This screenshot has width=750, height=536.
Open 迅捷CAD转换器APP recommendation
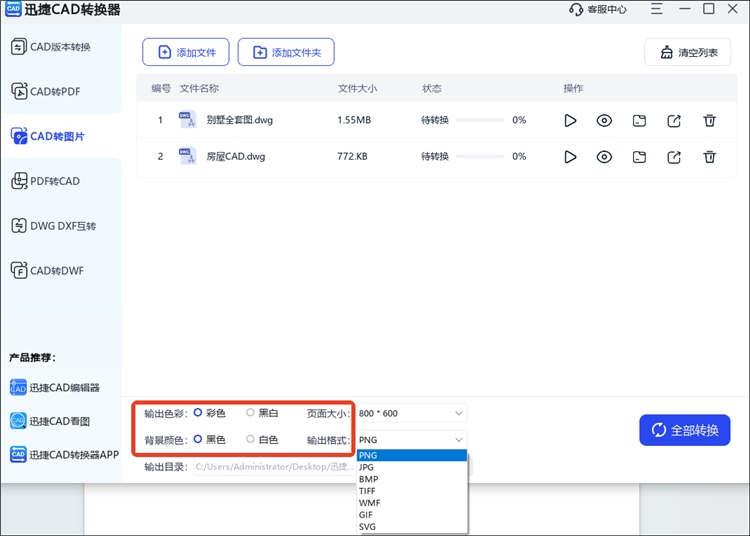coord(65,454)
